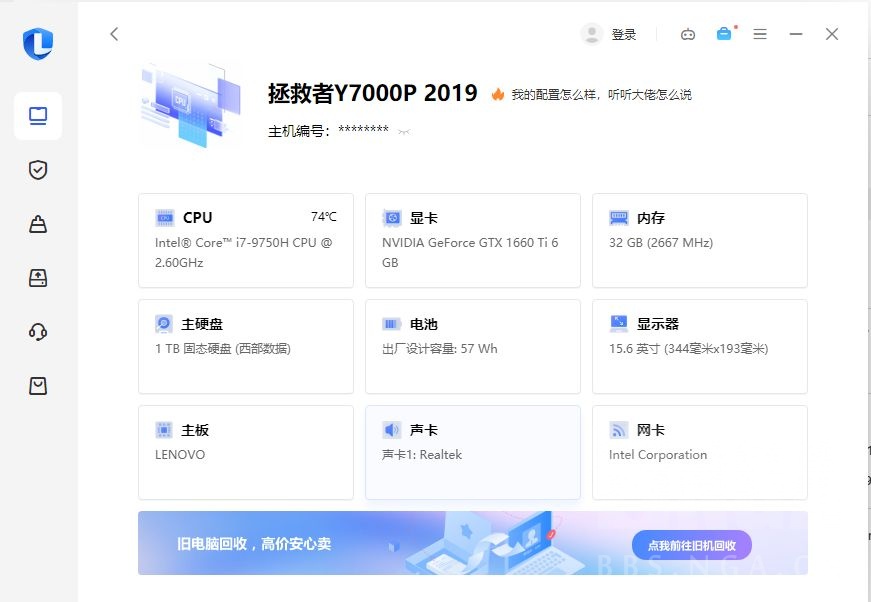
Task: Open the robot assistant icon
Action: coord(688,34)
